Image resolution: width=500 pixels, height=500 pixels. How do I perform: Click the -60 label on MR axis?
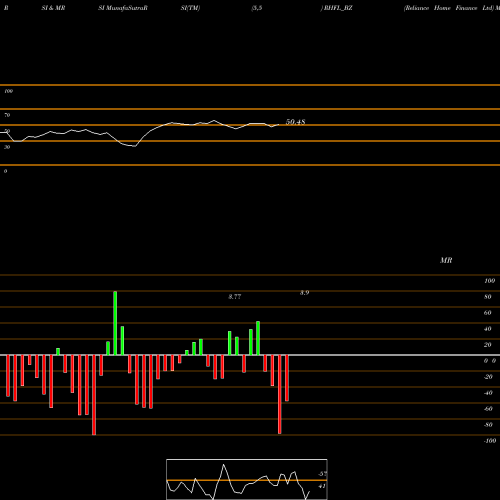pos(488,409)
